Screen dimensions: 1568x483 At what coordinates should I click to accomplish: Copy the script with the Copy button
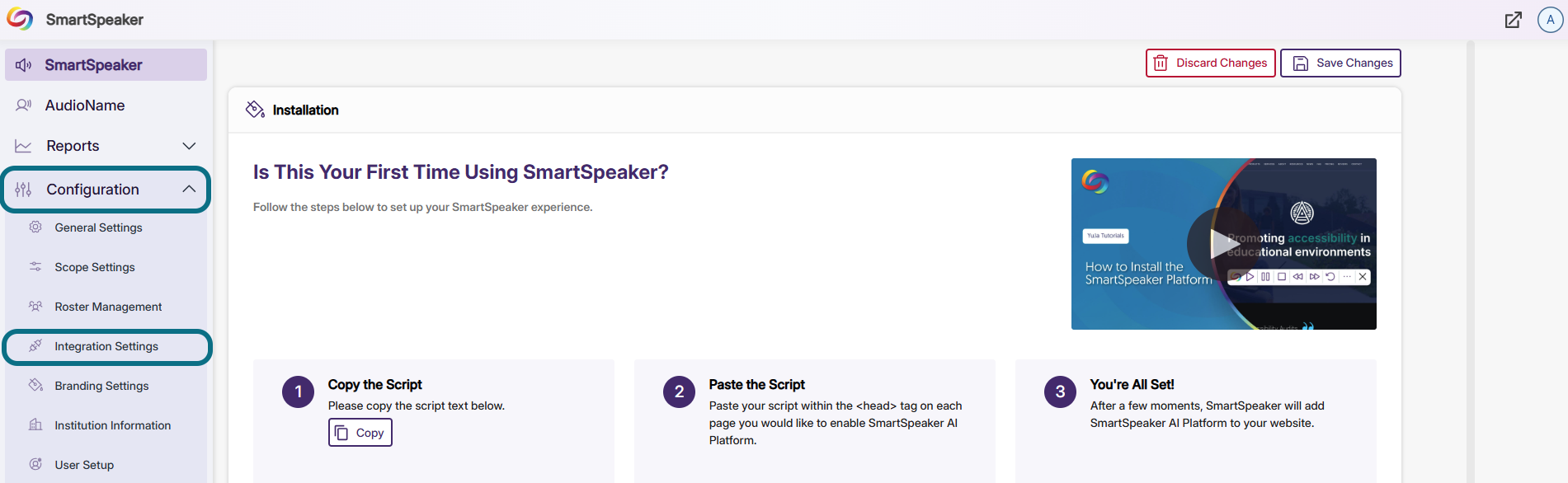click(x=360, y=433)
